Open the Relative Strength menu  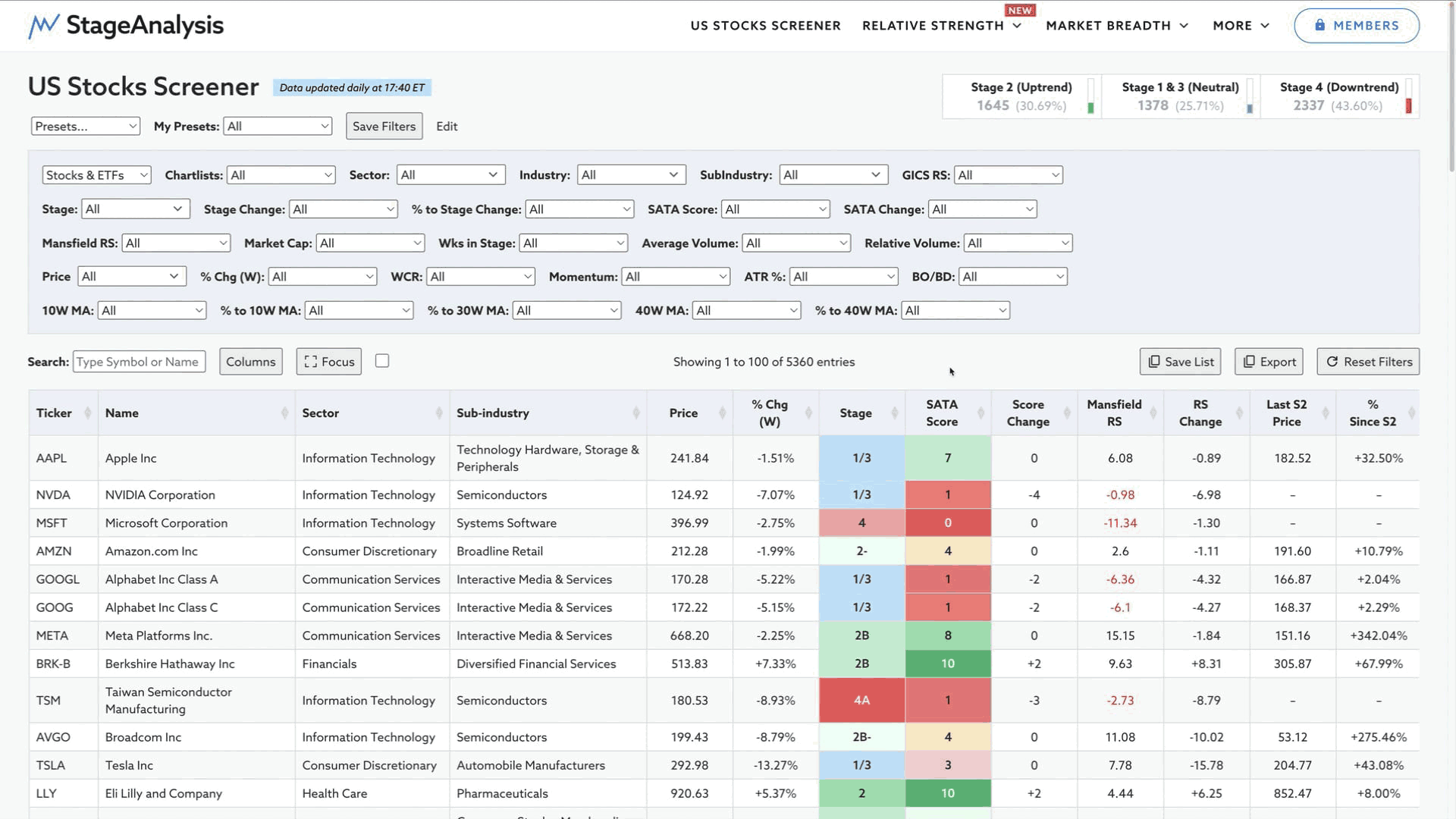(941, 26)
